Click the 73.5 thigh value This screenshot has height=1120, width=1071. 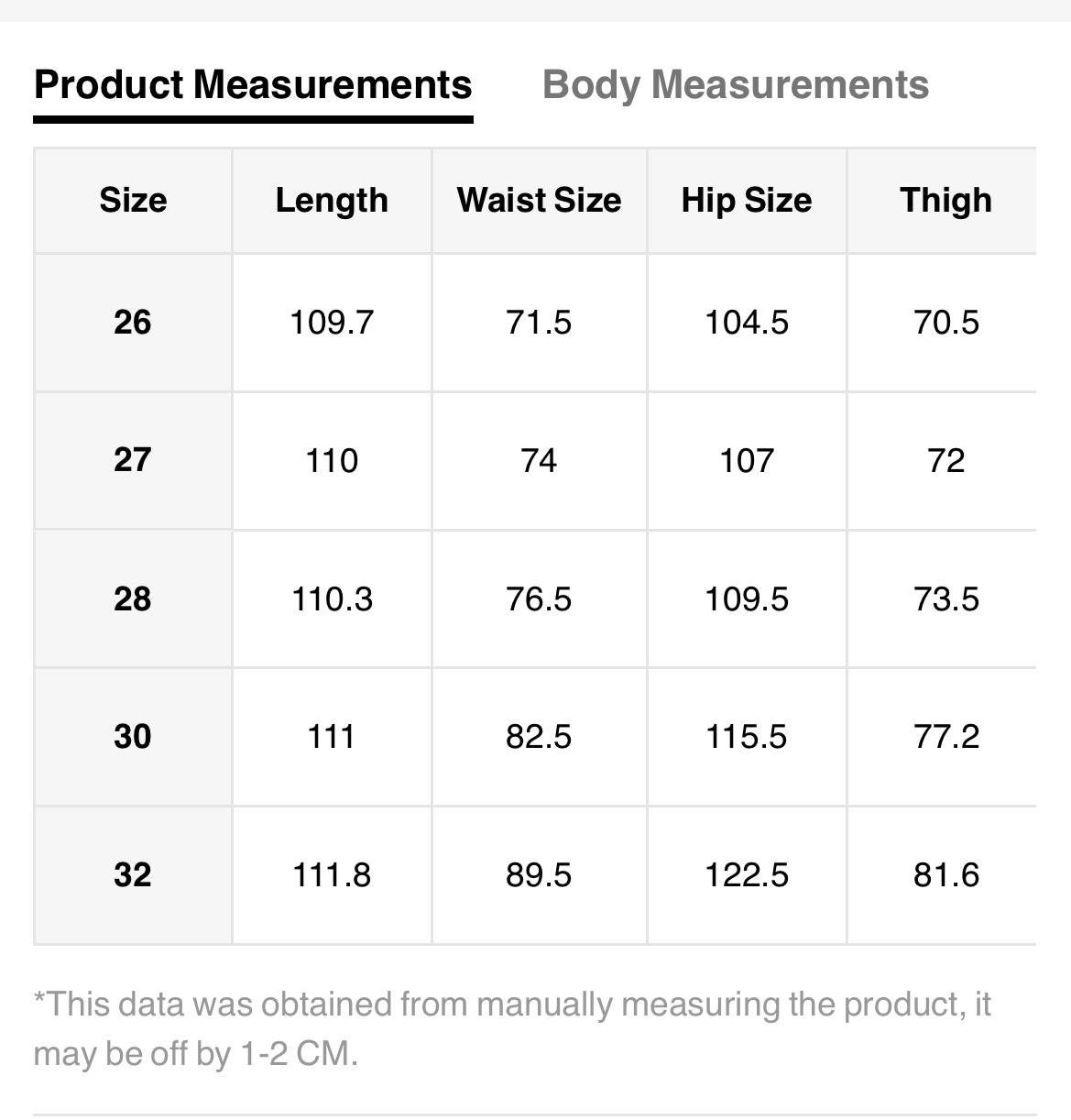click(945, 599)
